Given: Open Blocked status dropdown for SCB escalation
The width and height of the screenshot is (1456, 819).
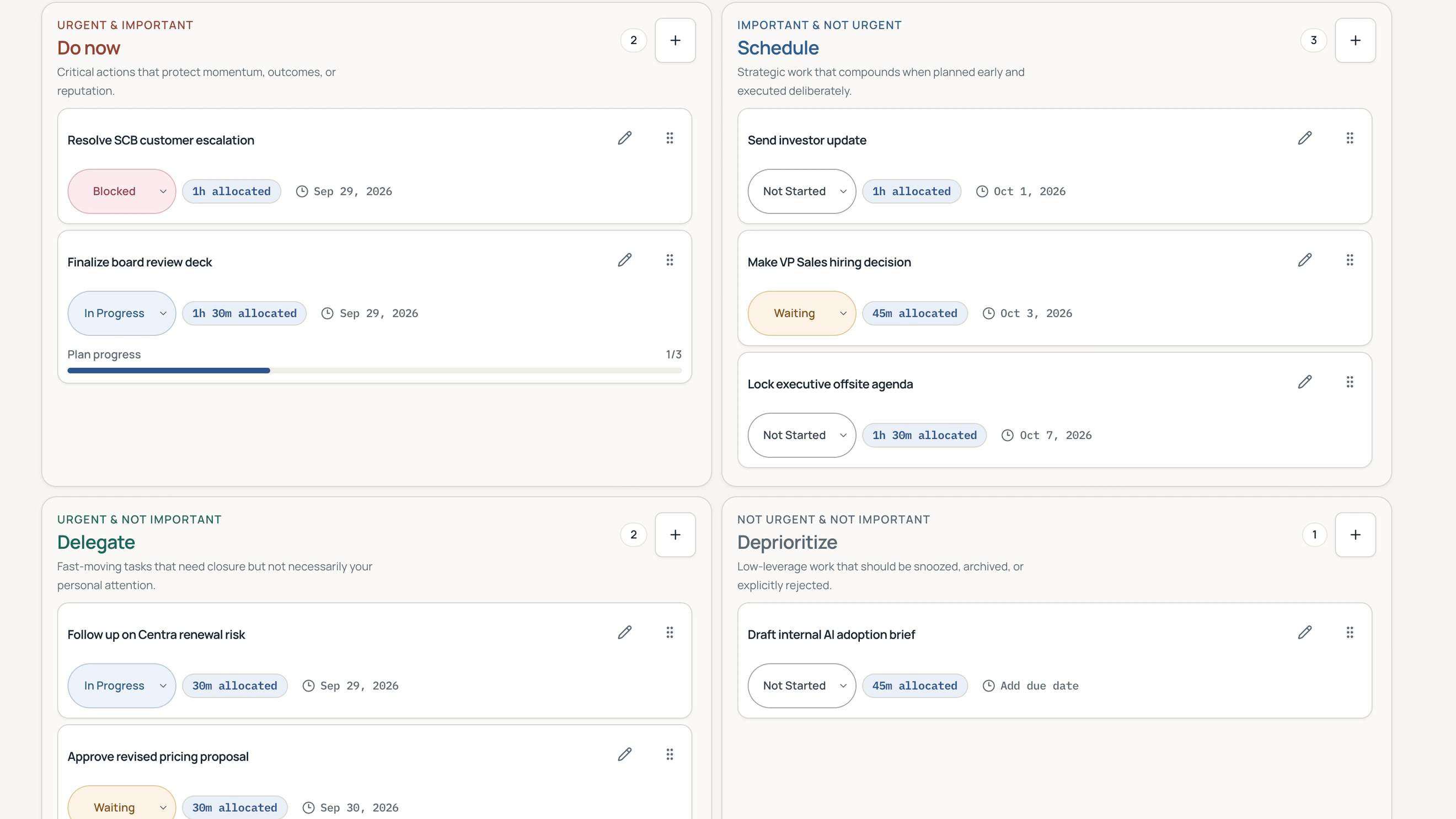Looking at the screenshot, I should coord(121,191).
